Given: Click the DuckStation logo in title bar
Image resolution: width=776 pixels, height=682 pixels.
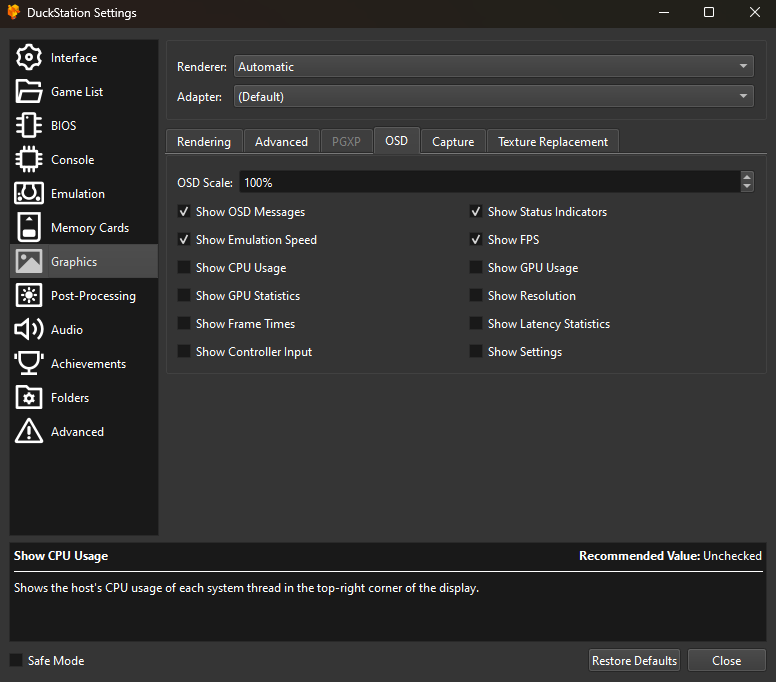Looking at the screenshot, I should click(x=13, y=12).
